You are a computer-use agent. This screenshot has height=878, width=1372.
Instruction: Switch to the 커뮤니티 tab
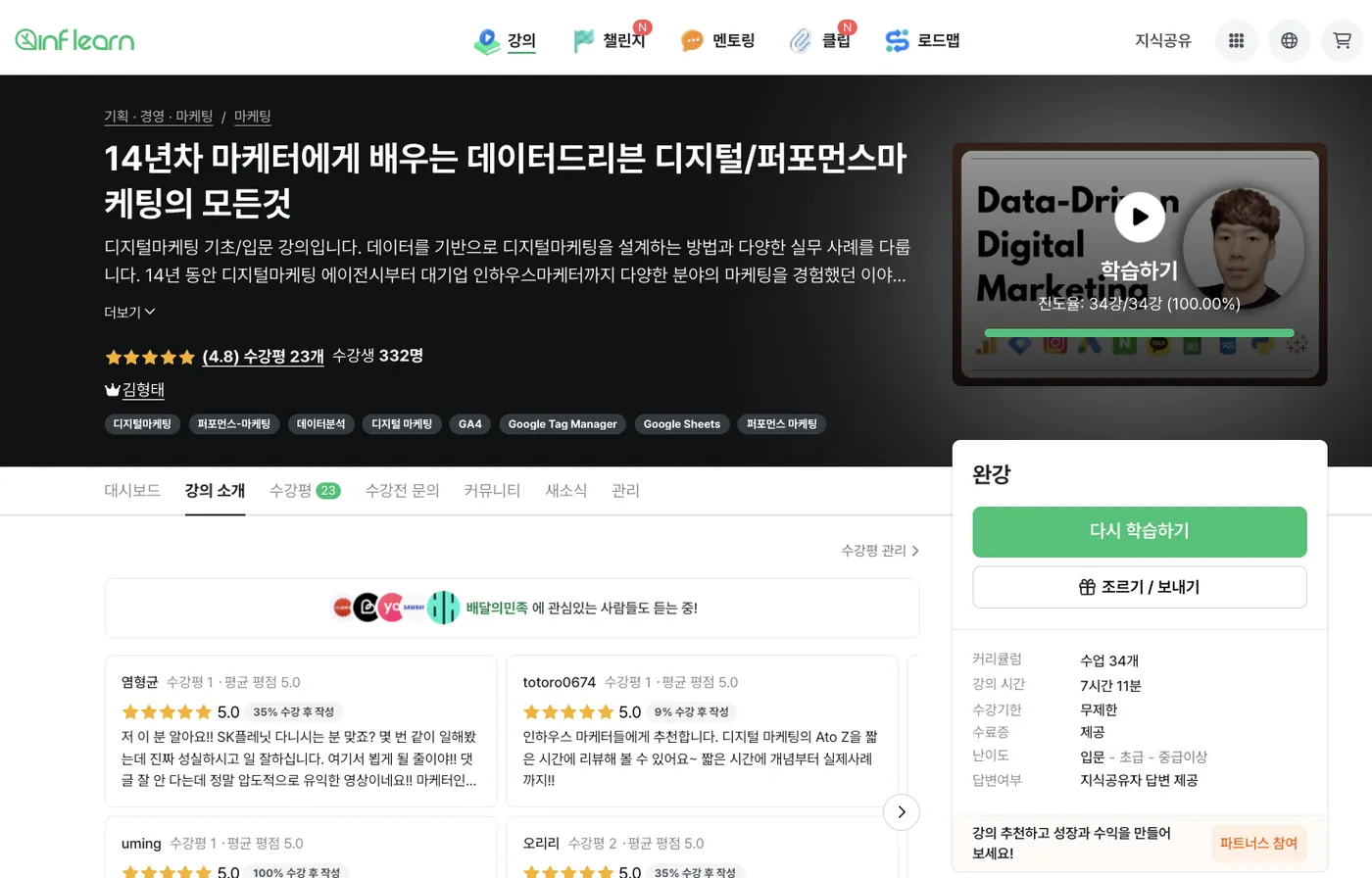492,490
